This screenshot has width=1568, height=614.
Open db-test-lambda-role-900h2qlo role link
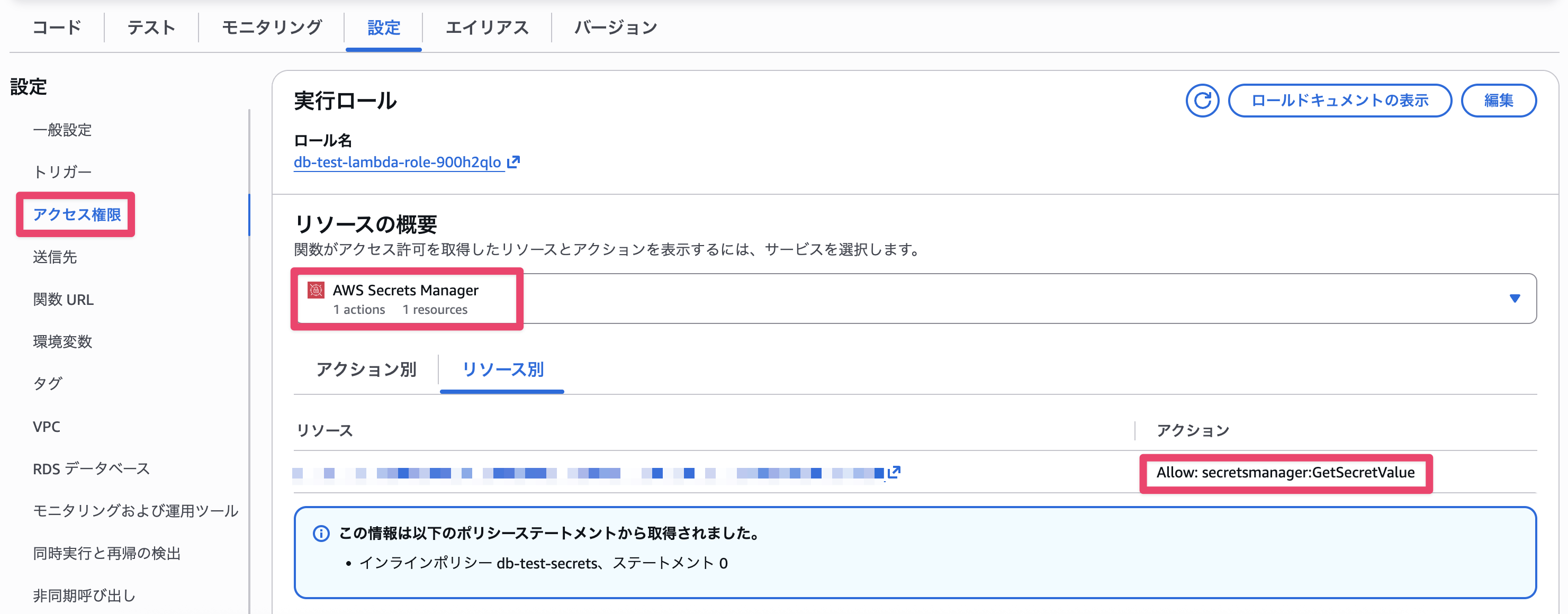click(x=398, y=162)
